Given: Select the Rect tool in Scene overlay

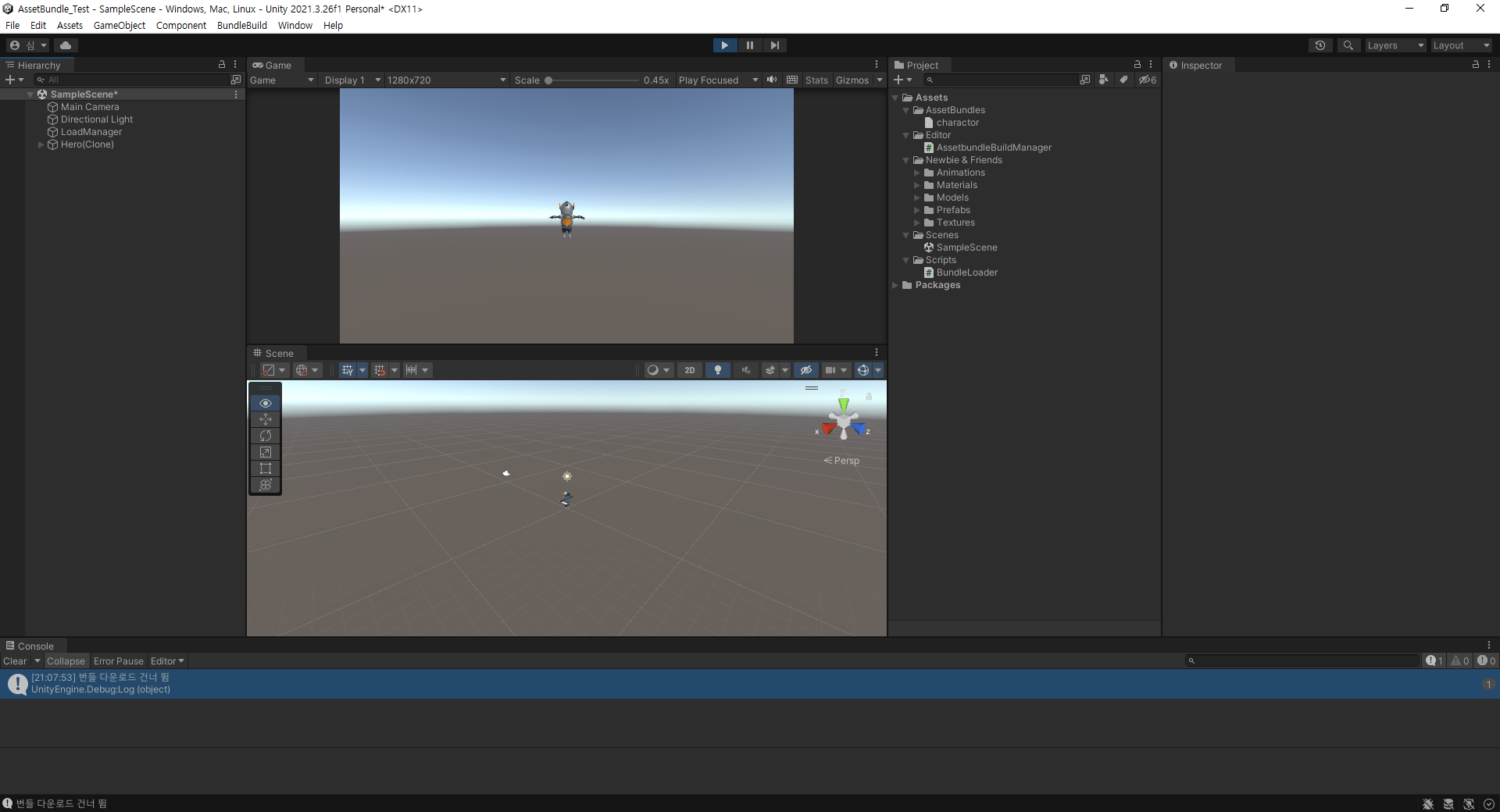Looking at the screenshot, I should (x=266, y=468).
